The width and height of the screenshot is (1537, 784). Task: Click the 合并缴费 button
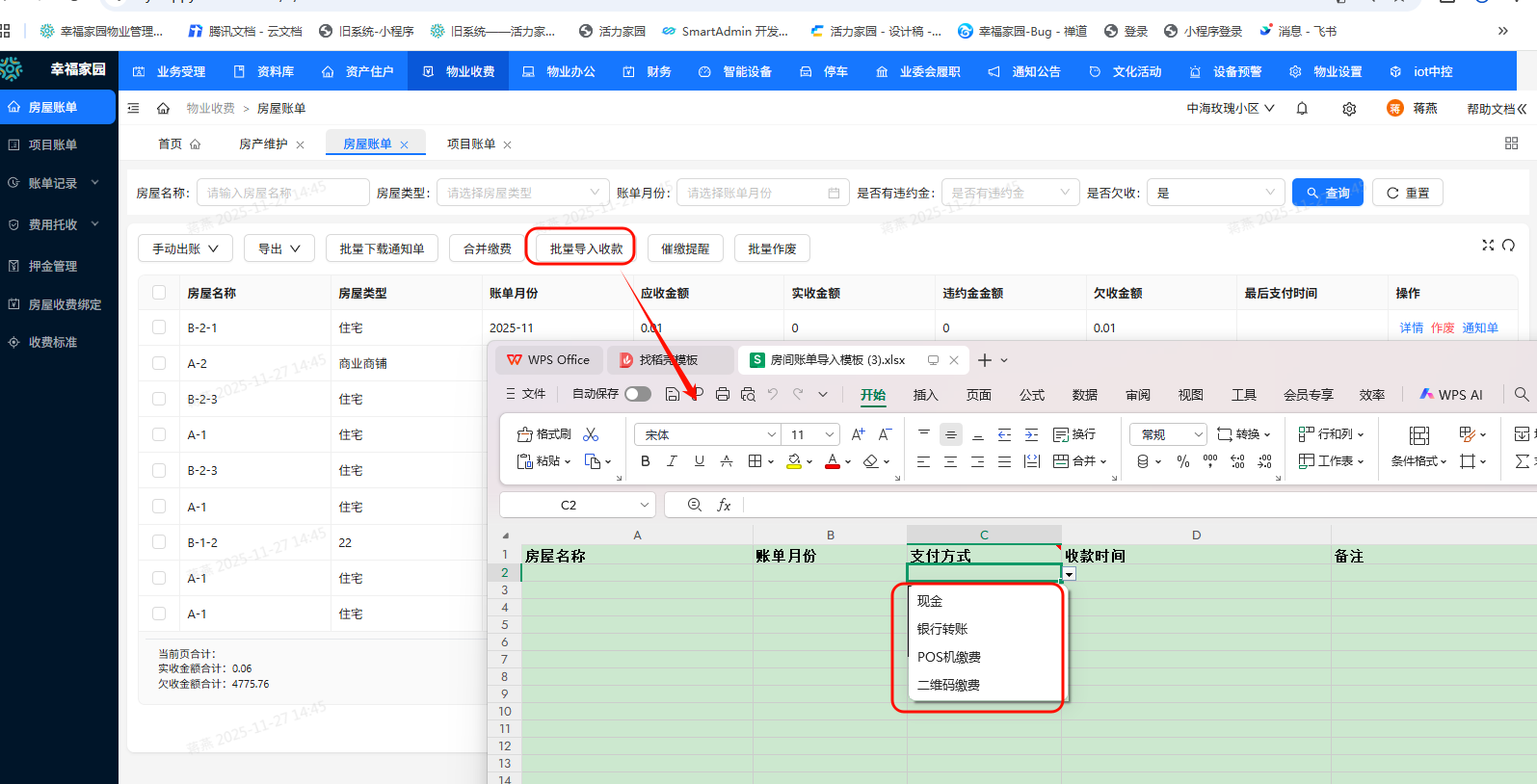(x=488, y=248)
